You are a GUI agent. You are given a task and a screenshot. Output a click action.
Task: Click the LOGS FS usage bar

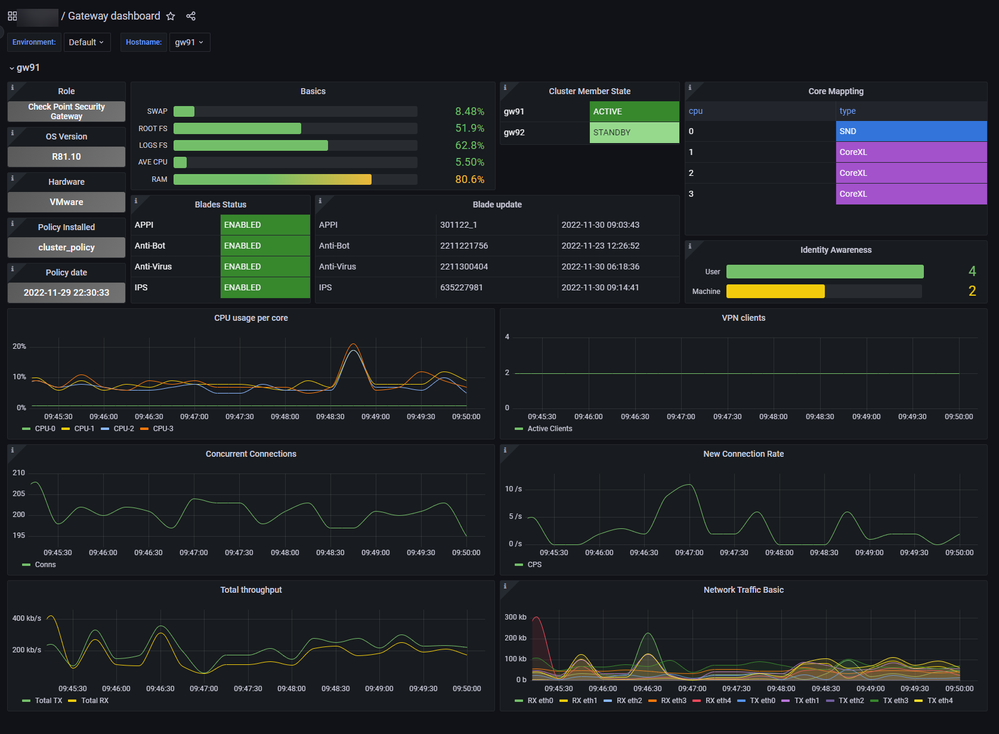pyautogui.click(x=295, y=145)
